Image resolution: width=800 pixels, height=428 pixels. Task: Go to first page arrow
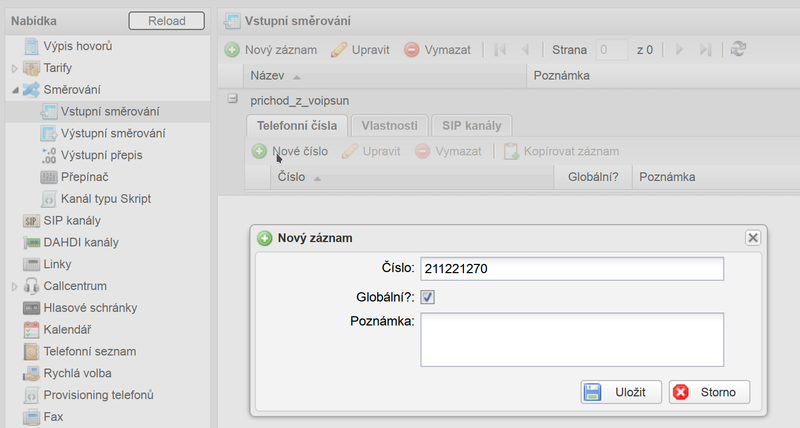[x=500, y=50]
